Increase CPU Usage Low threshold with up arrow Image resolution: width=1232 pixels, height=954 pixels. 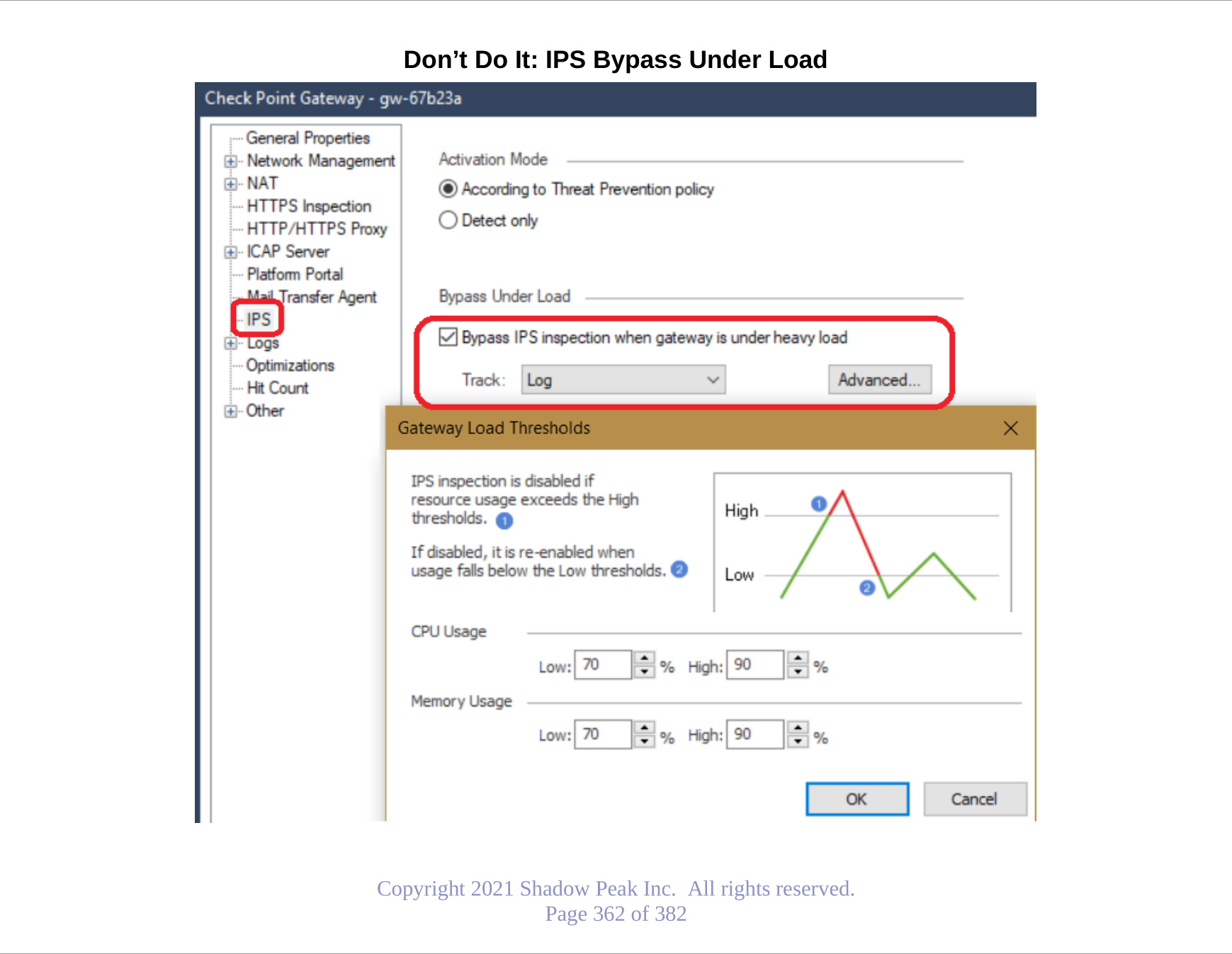(644, 658)
